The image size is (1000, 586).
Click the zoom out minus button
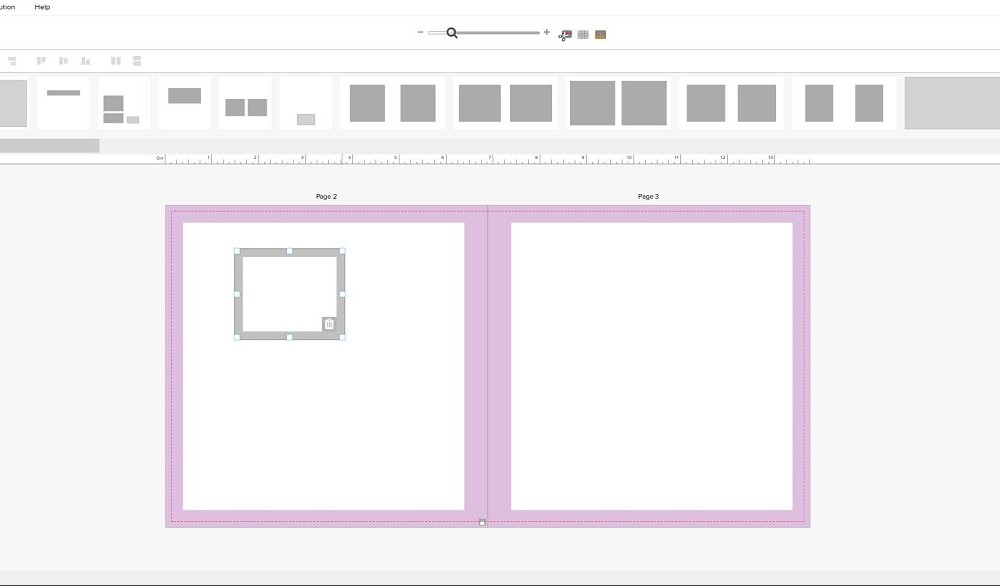[x=420, y=33]
